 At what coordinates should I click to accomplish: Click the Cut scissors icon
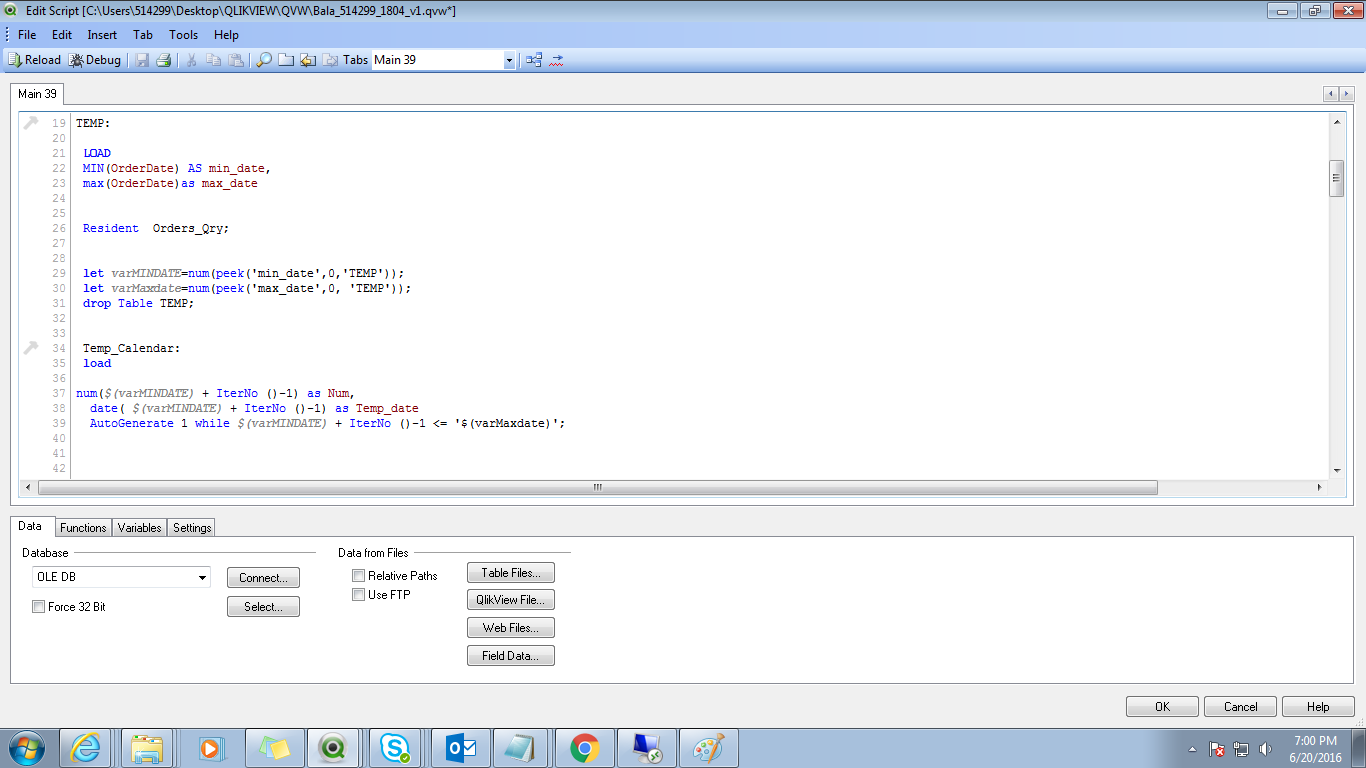(191, 60)
